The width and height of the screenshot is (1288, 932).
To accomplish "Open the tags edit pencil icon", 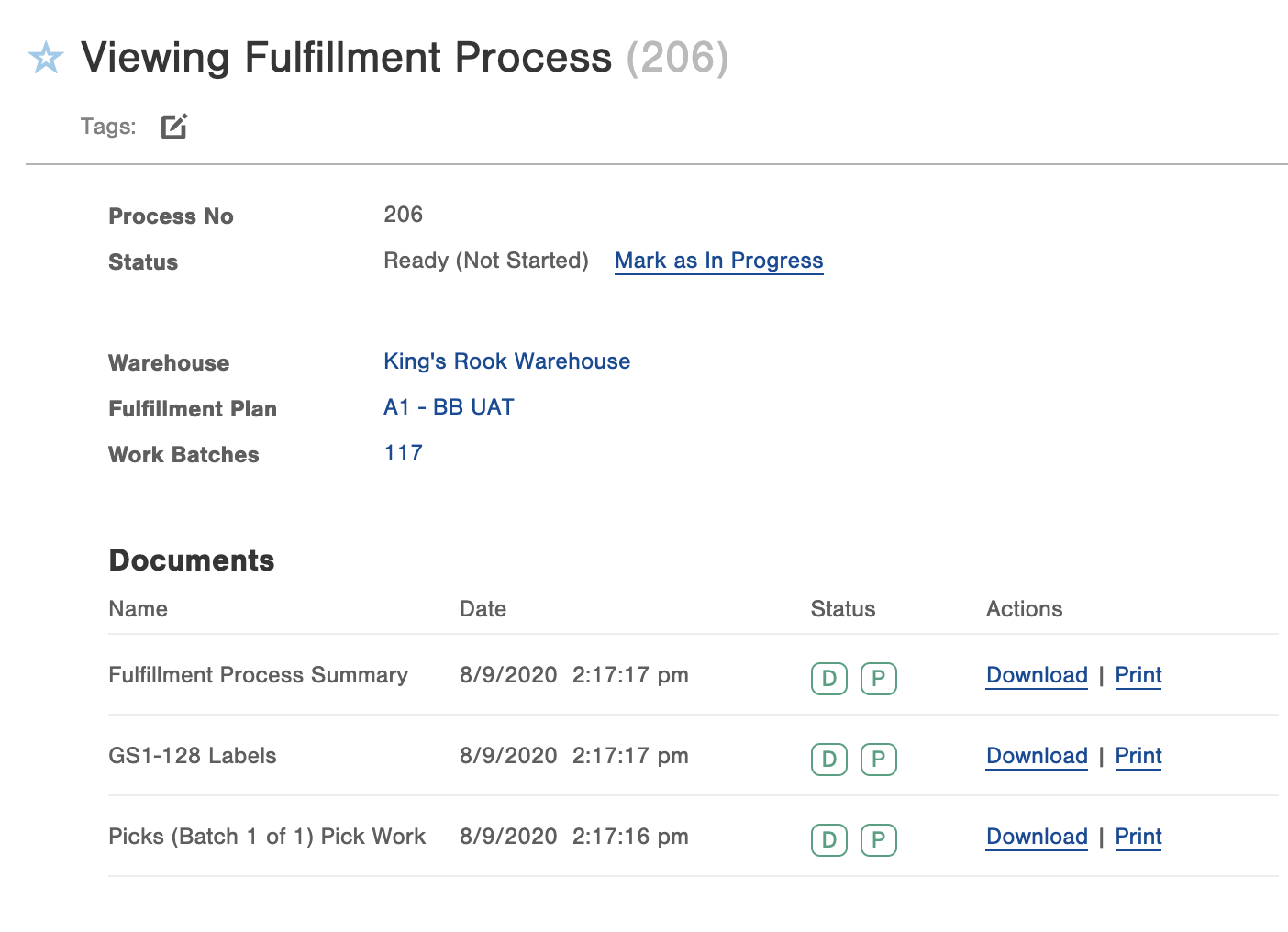I will (174, 126).
